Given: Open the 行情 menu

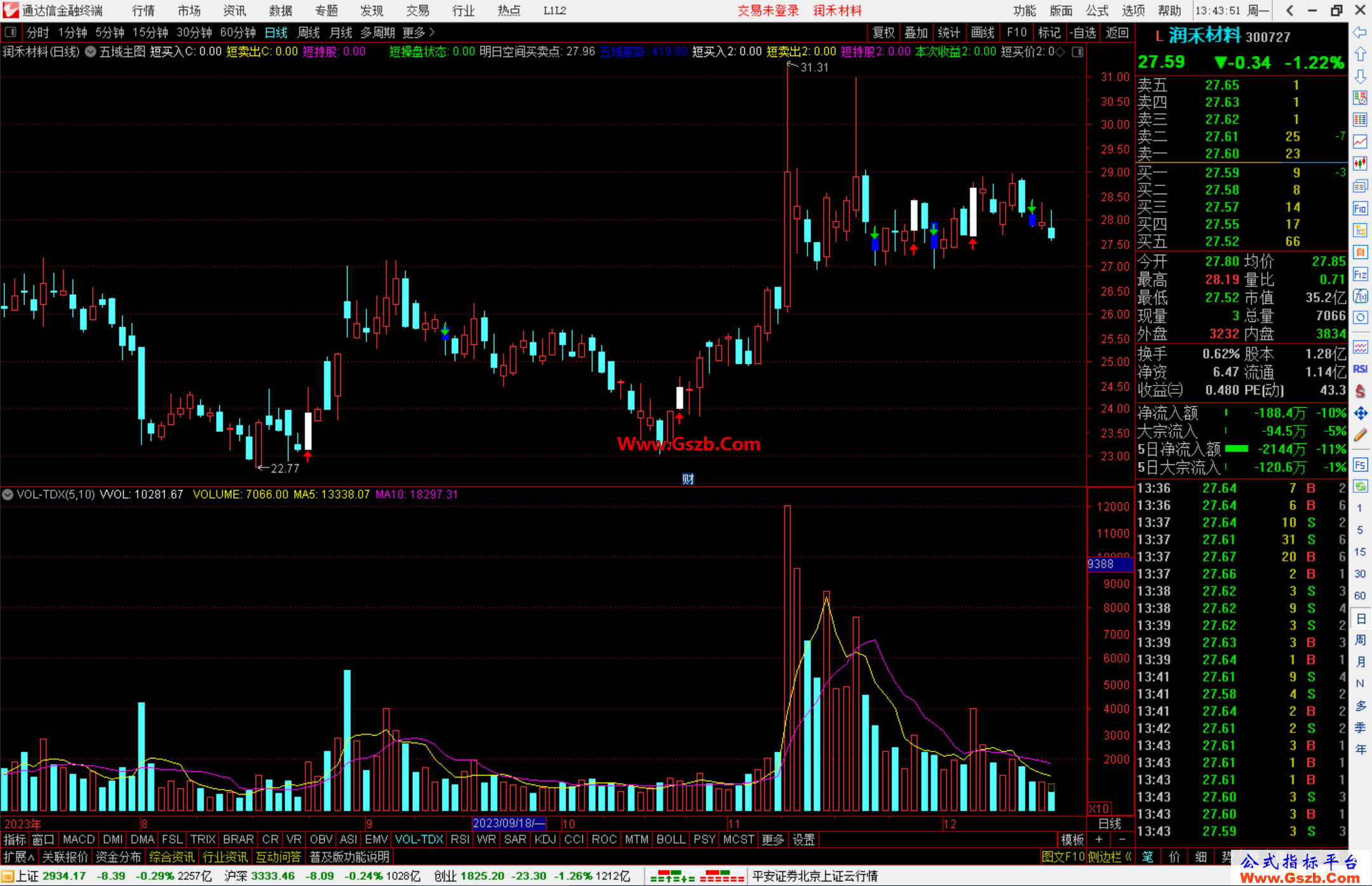Looking at the screenshot, I should pyautogui.click(x=143, y=10).
